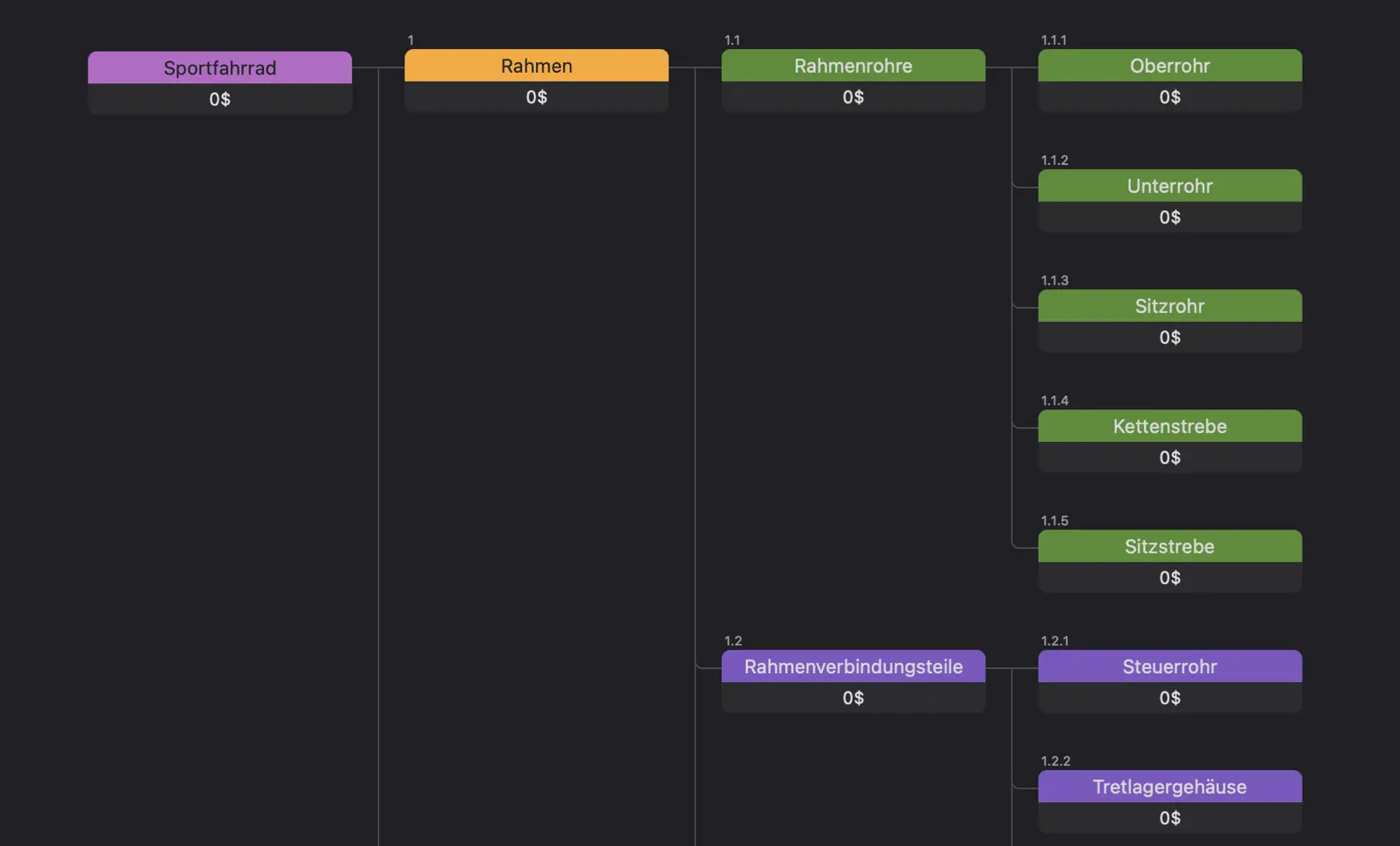Click the 0$ value below Sitzstrebe
The width and height of the screenshot is (1400, 846).
click(1169, 578)
